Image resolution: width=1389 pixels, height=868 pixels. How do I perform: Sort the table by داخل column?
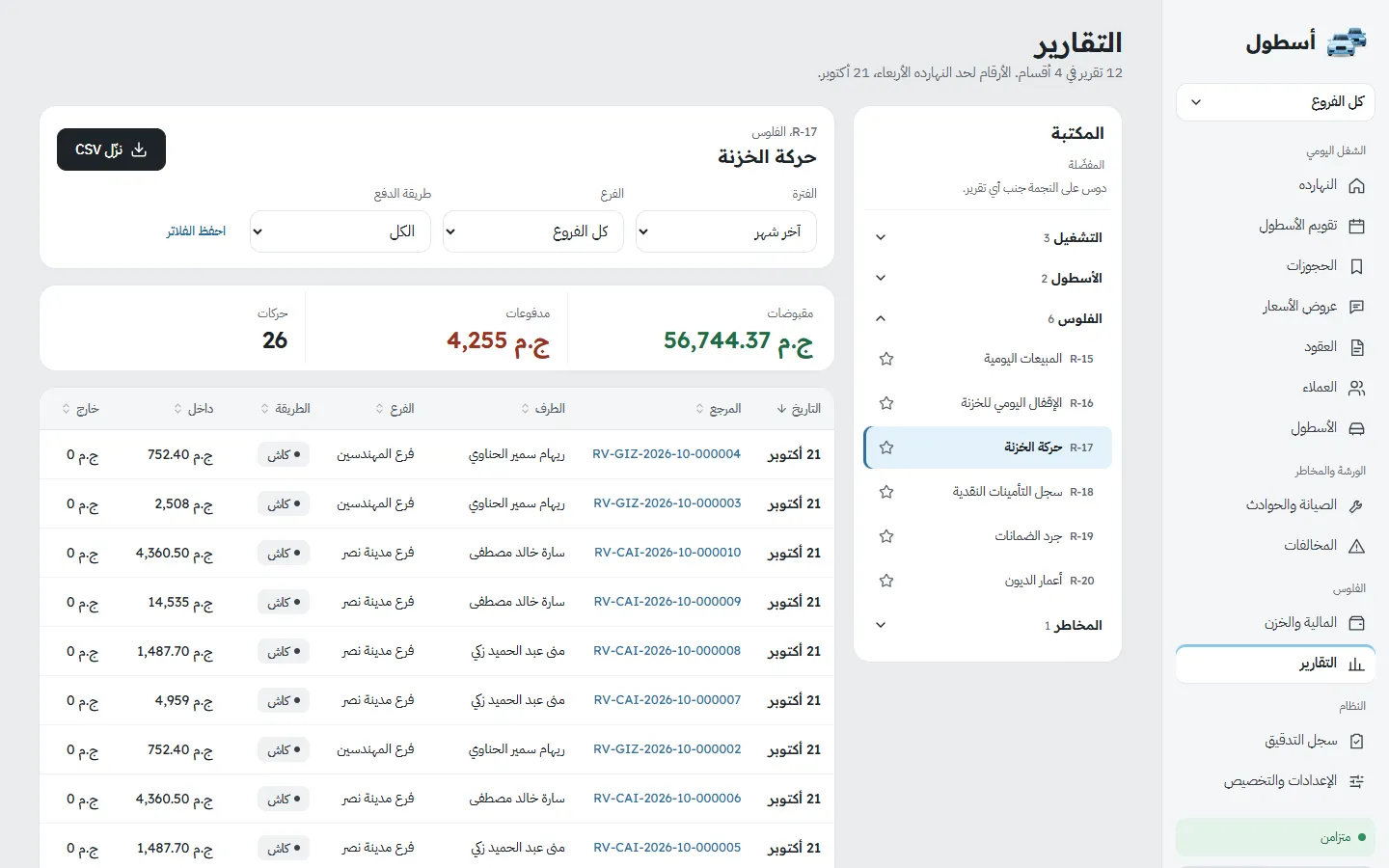[193, 409]
